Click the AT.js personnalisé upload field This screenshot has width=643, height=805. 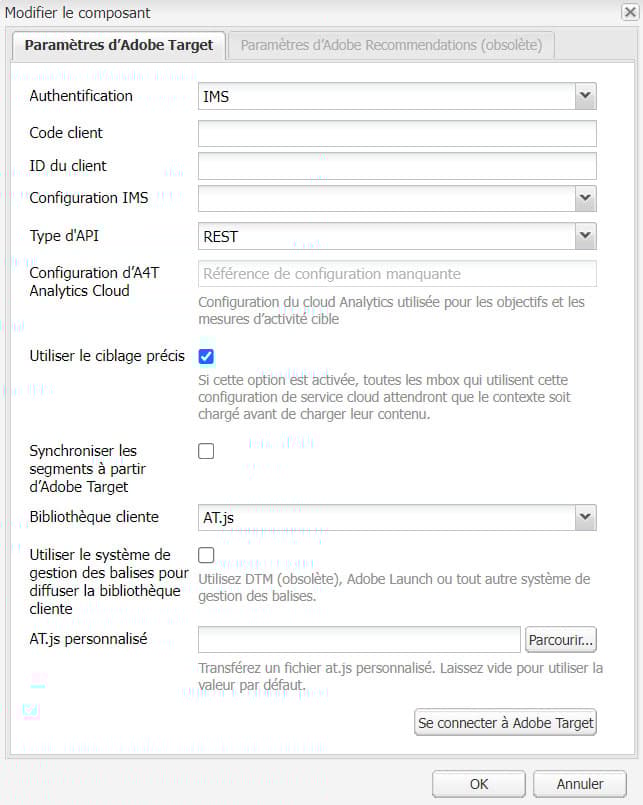(360, 639)
